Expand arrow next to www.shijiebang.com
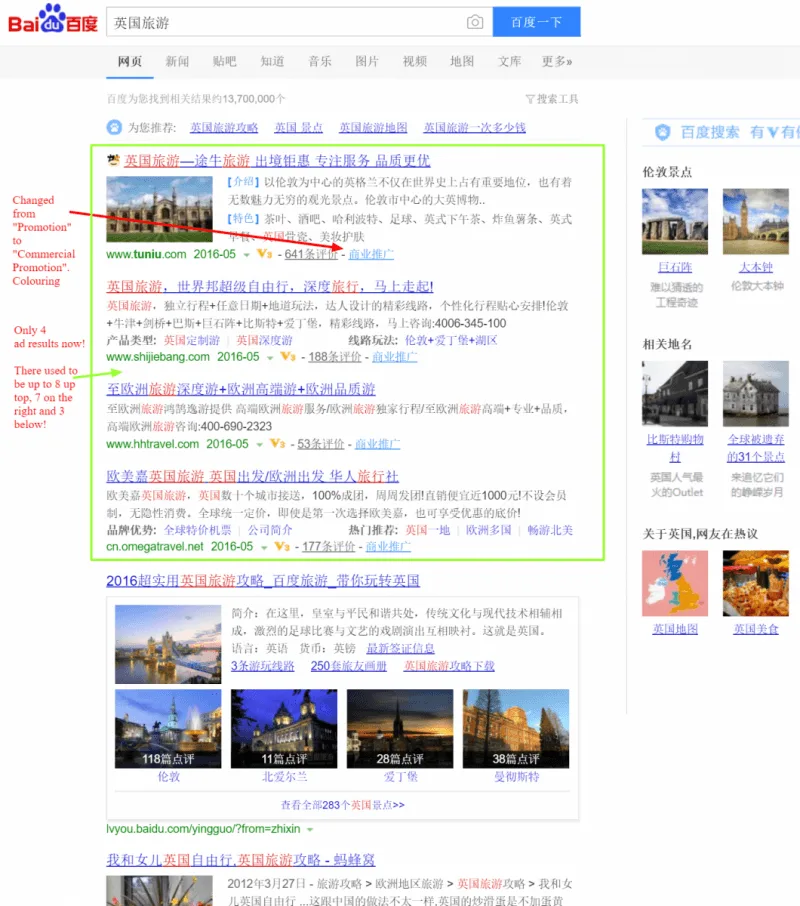800x906 pixels. point(270,358)
